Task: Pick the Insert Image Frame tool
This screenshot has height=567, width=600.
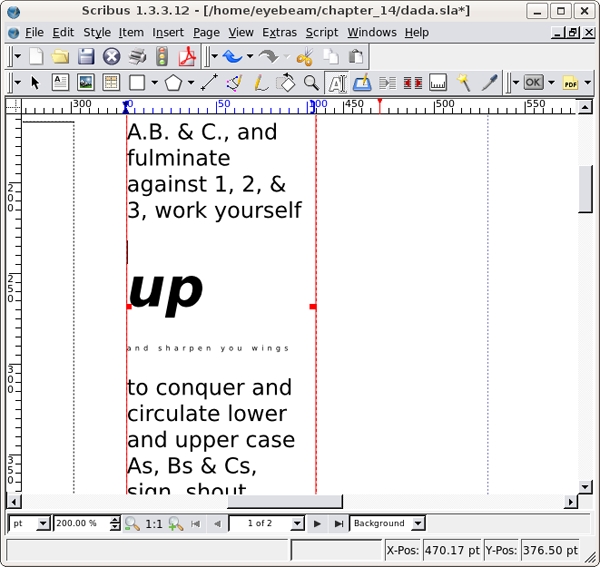Action: pos(86,83)
